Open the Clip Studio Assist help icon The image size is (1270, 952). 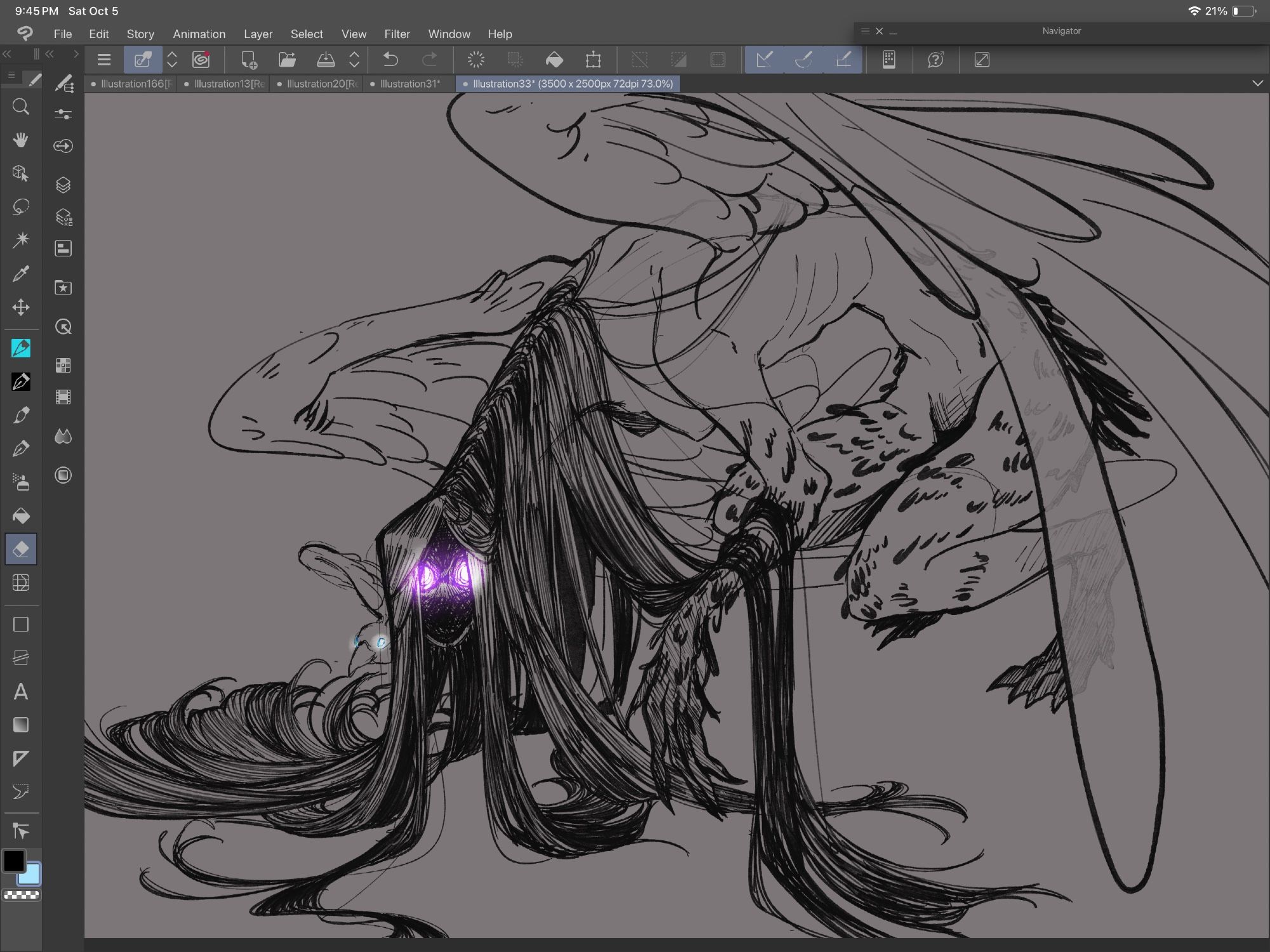coord(936,60)
